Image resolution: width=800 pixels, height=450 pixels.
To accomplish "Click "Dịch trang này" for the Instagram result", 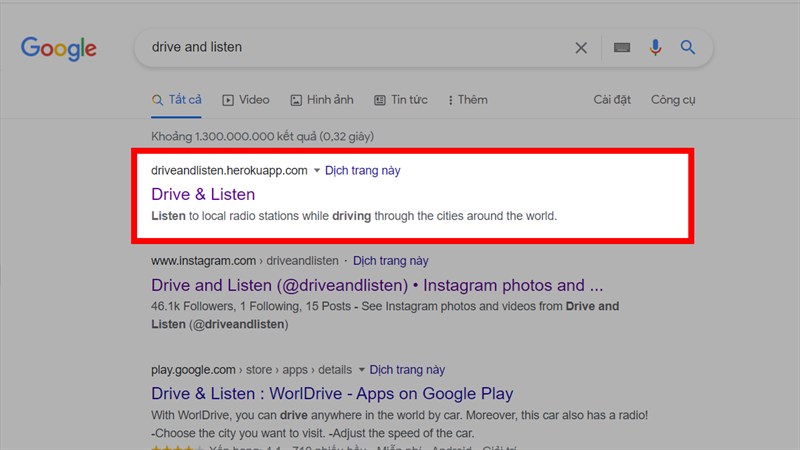I will point(391,261).
